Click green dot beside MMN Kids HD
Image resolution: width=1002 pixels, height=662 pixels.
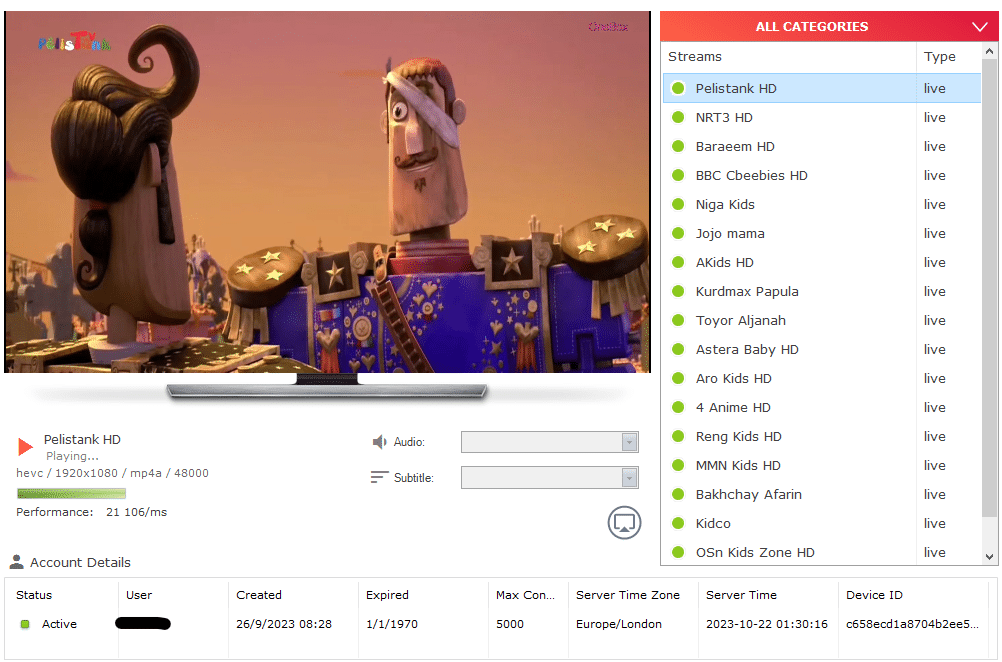678,465
